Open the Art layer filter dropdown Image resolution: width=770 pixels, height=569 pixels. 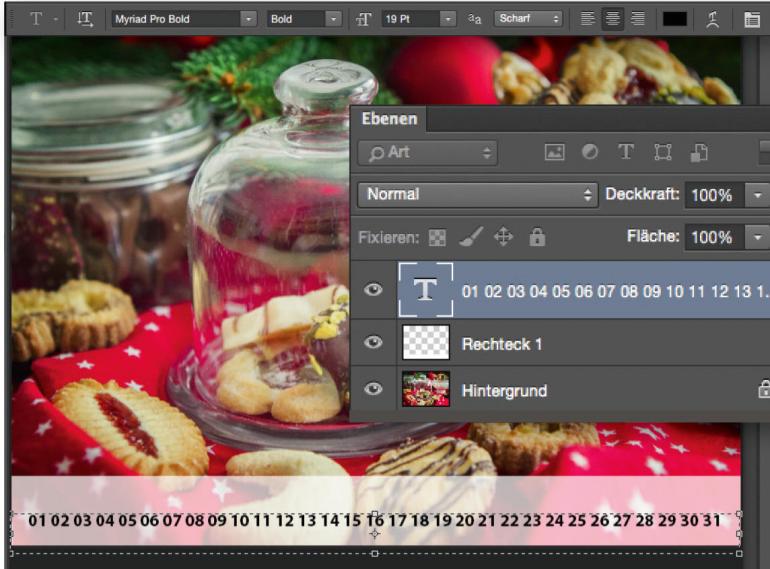click(427, 153)
